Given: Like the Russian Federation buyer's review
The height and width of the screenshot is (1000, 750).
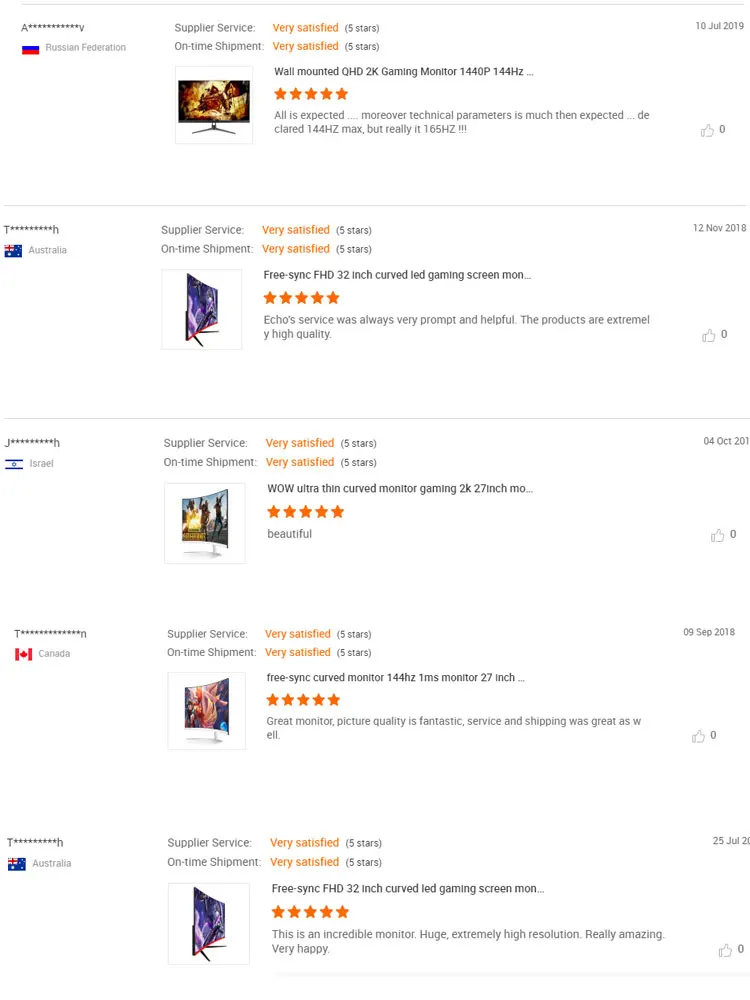Looking at the screenshot, I should [x=708, y=130].
